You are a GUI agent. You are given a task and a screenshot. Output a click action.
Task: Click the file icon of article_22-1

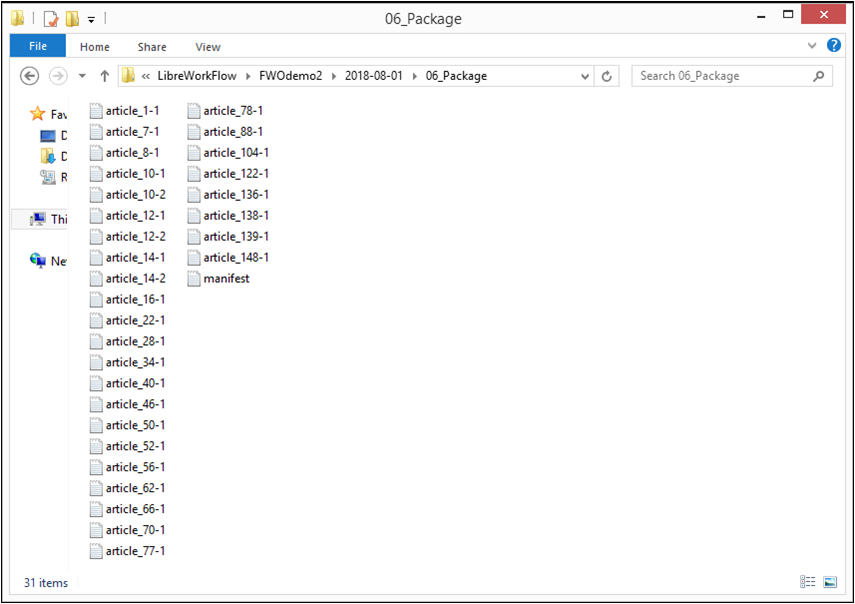(96, 321)
